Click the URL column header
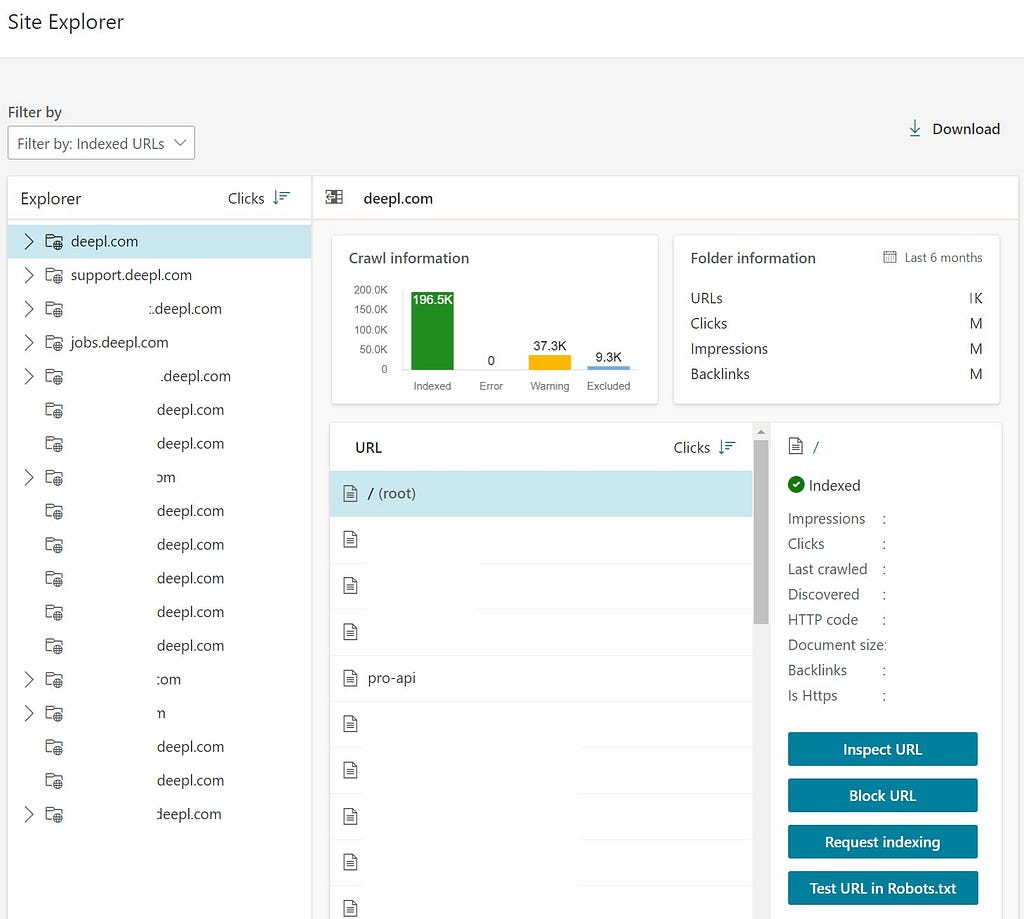This screenshot has height=919, width=1024. pos(368,447)
